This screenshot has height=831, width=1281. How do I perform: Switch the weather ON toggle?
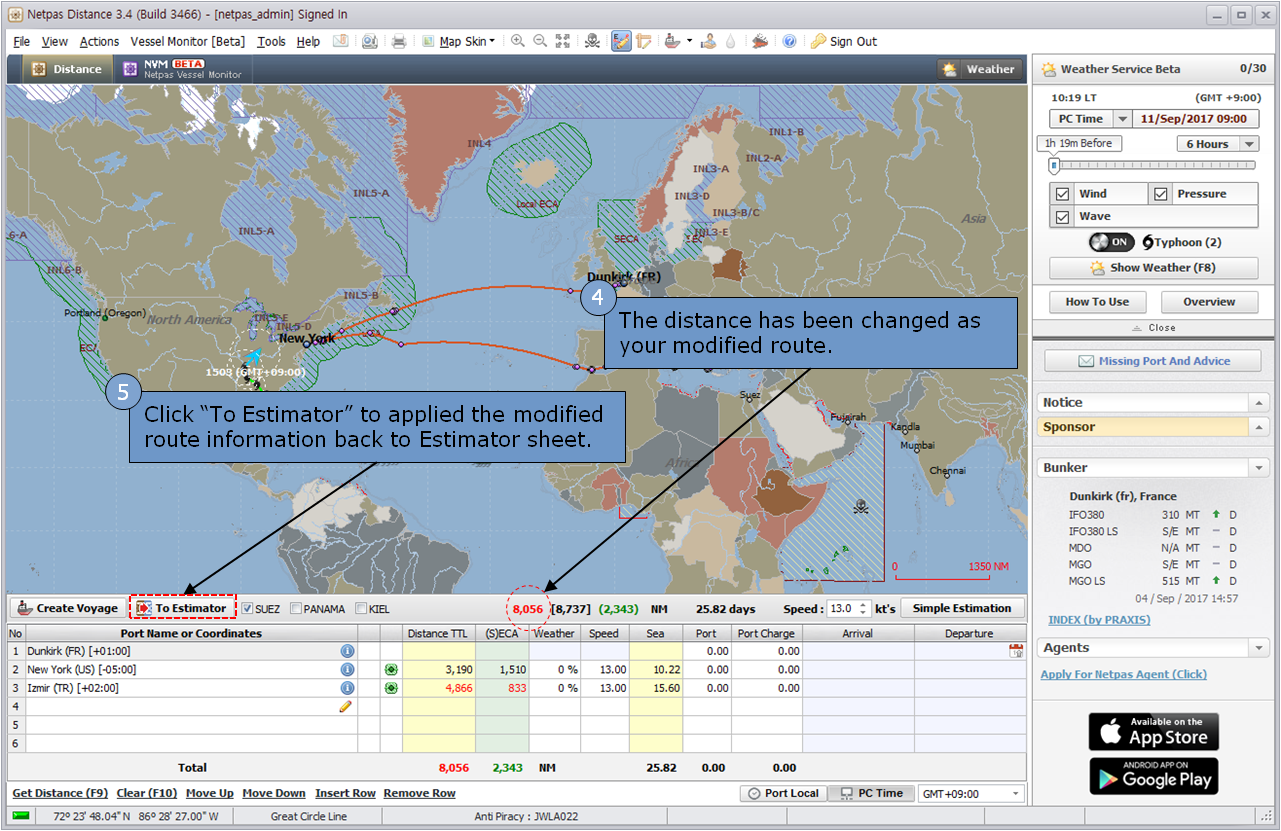coord(1111,242)
